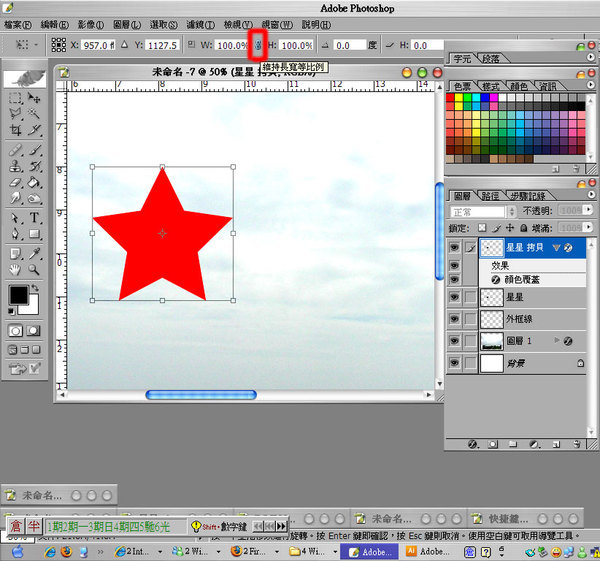Select the Move tool
Screen dimensions: 600x561
(x=35, y=99)
